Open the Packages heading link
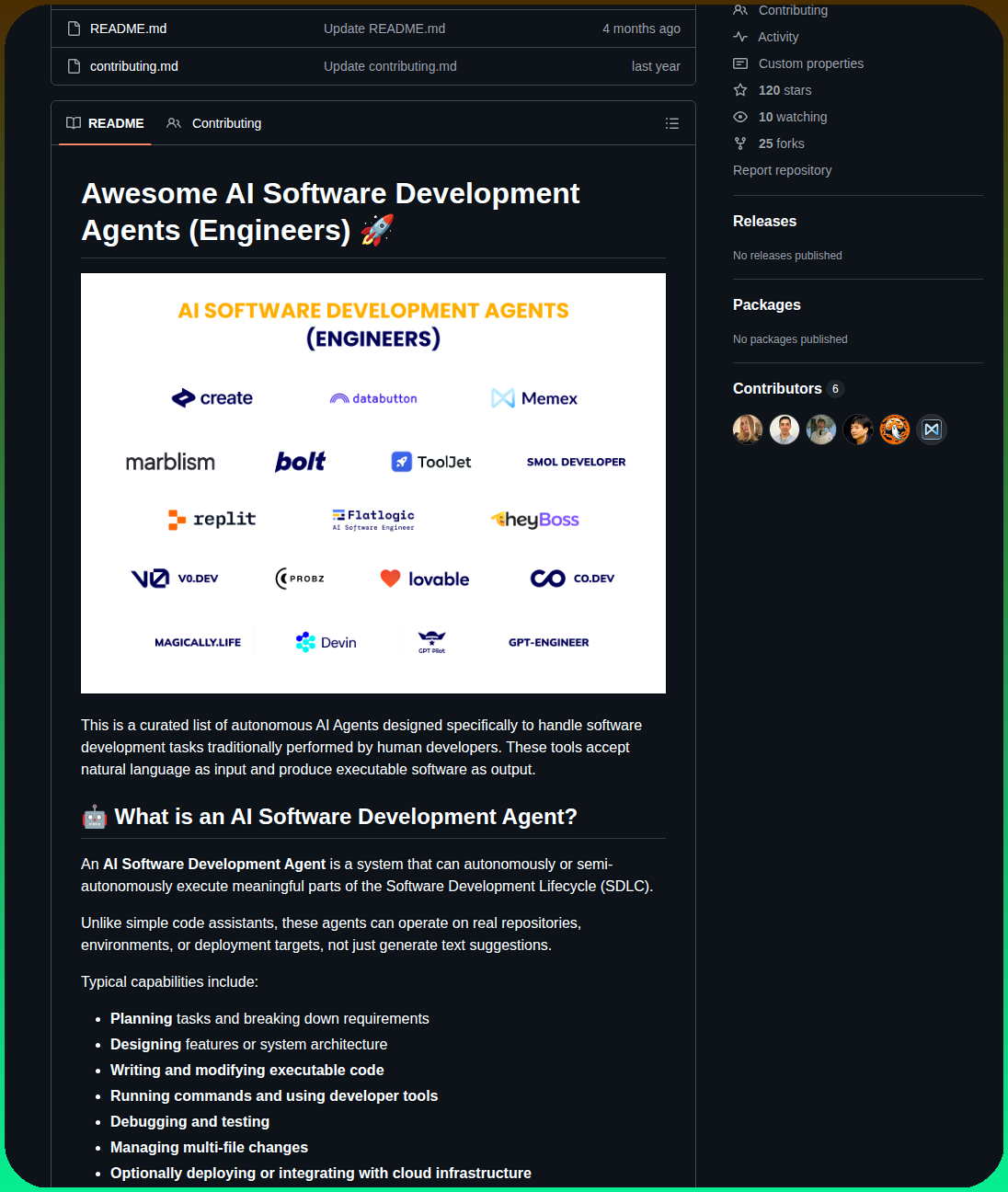 point(767,304)
